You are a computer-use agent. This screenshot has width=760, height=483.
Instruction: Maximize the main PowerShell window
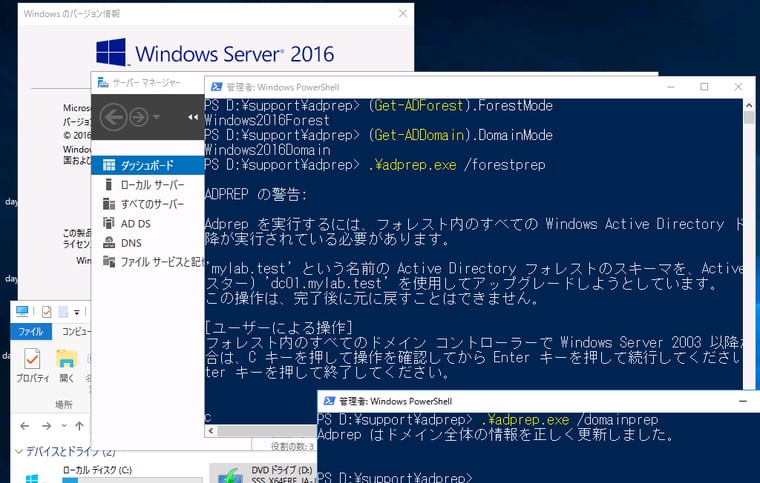click(704, 87)
